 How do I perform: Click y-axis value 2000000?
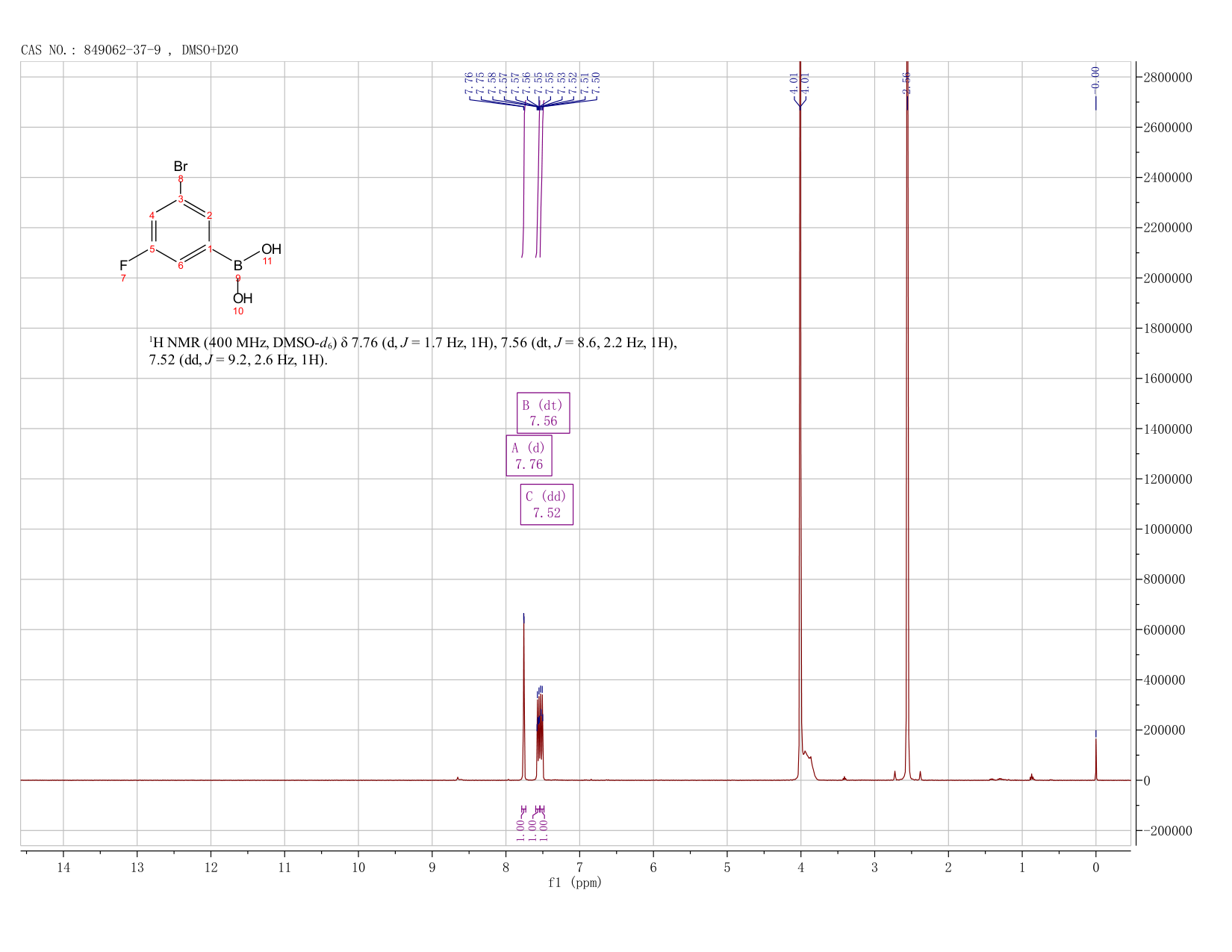pyautogui.click(x=1166, y=279)
